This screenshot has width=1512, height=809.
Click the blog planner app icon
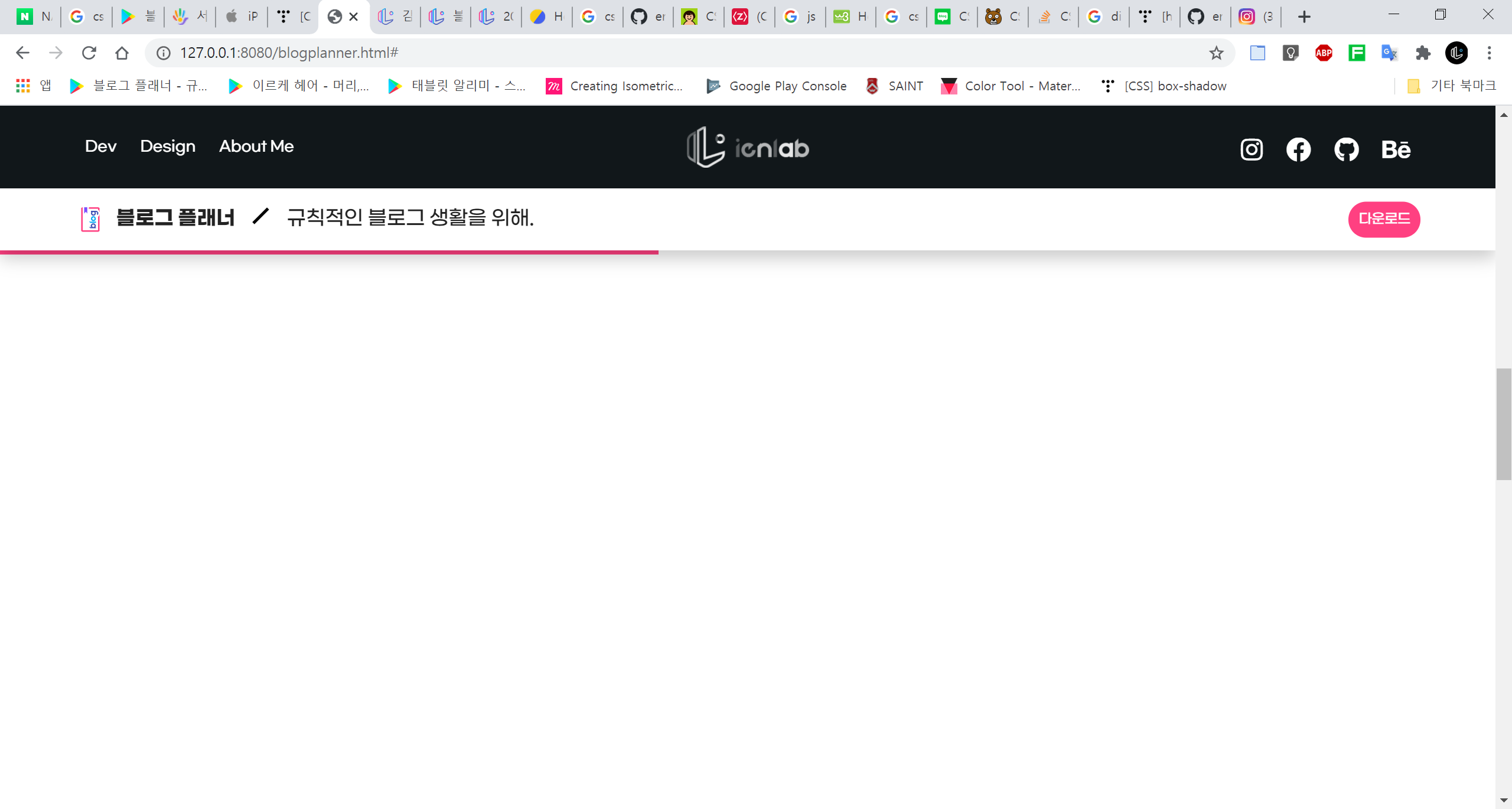click(x=90, y=219)
